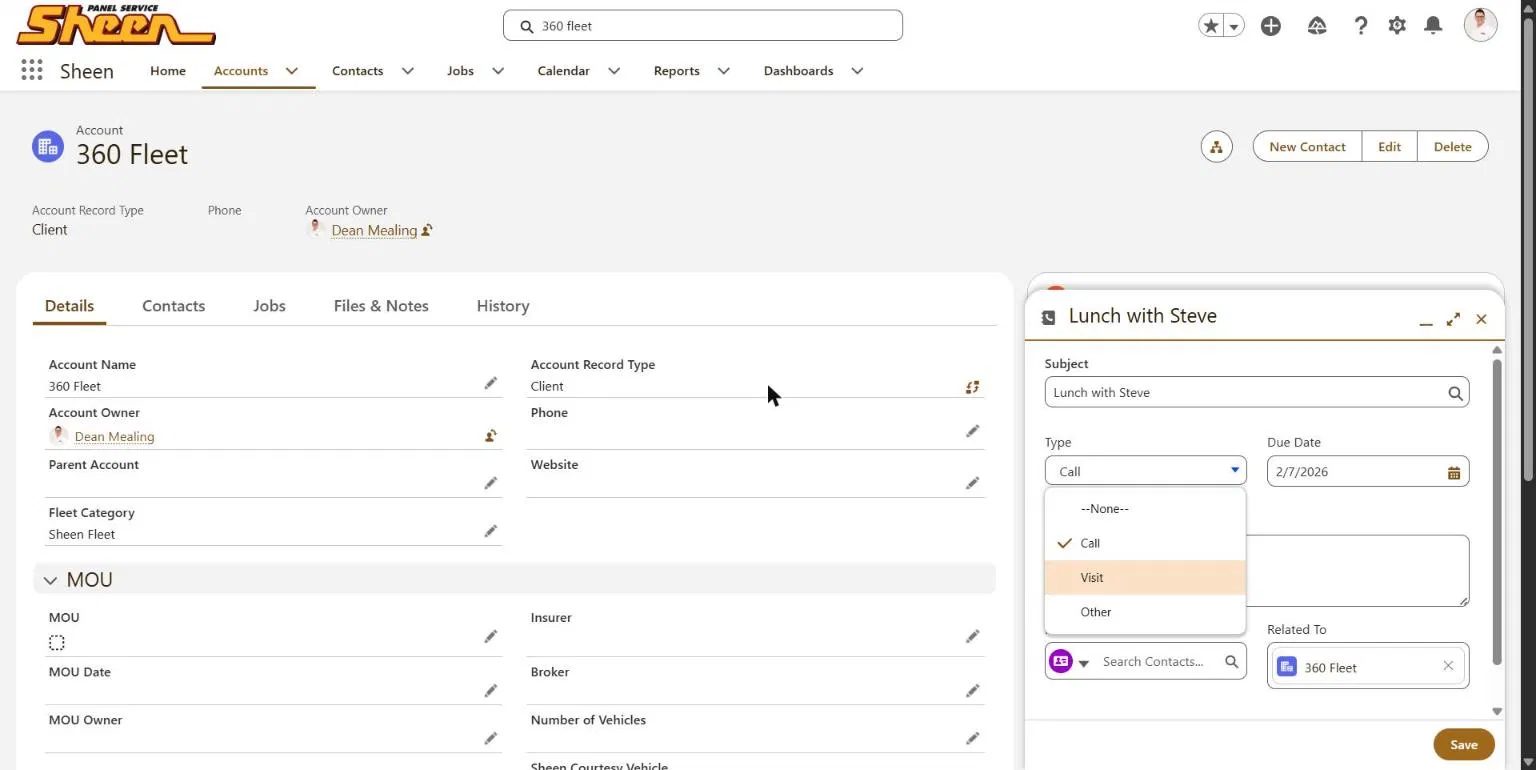1536x770 pixels.
Task: Switch to the History tab
Action: point(503,306)
